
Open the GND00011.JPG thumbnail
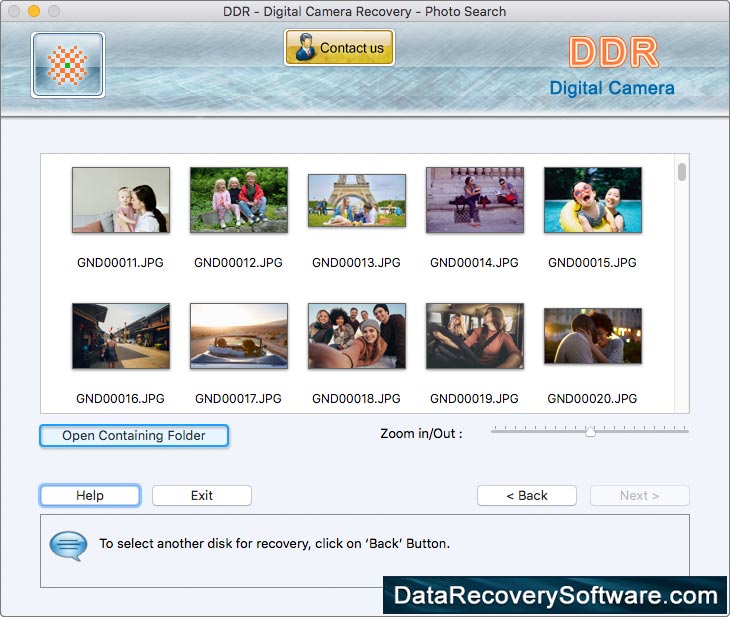[121, 200]
